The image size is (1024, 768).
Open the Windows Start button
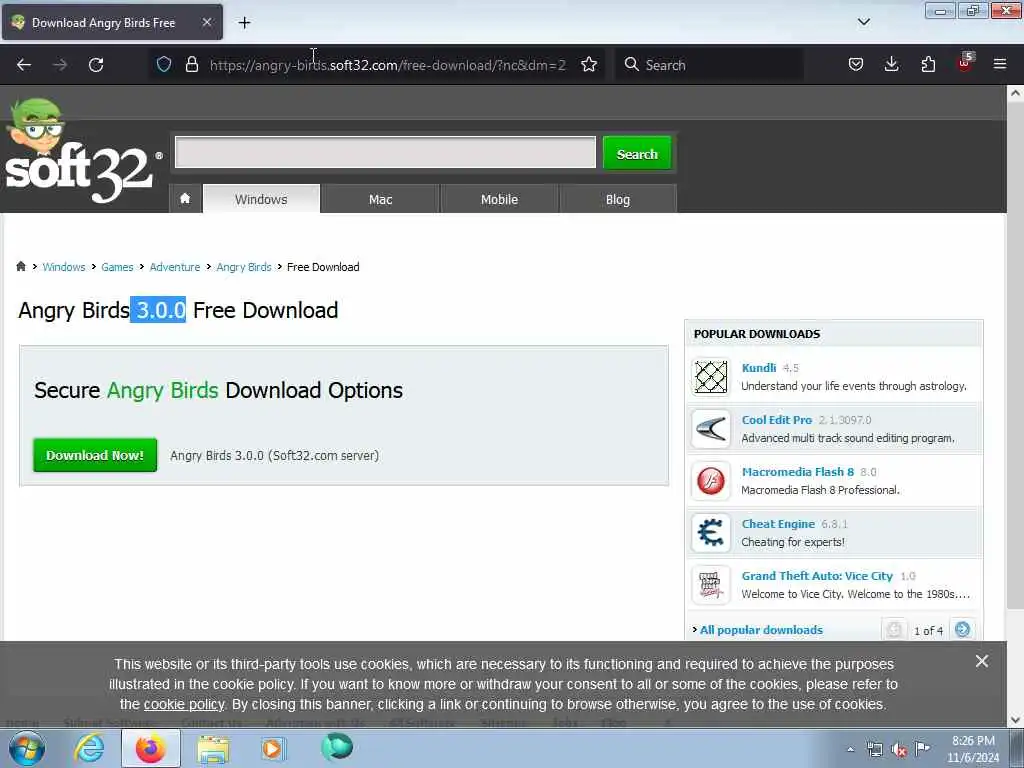(x=27, y=748)
